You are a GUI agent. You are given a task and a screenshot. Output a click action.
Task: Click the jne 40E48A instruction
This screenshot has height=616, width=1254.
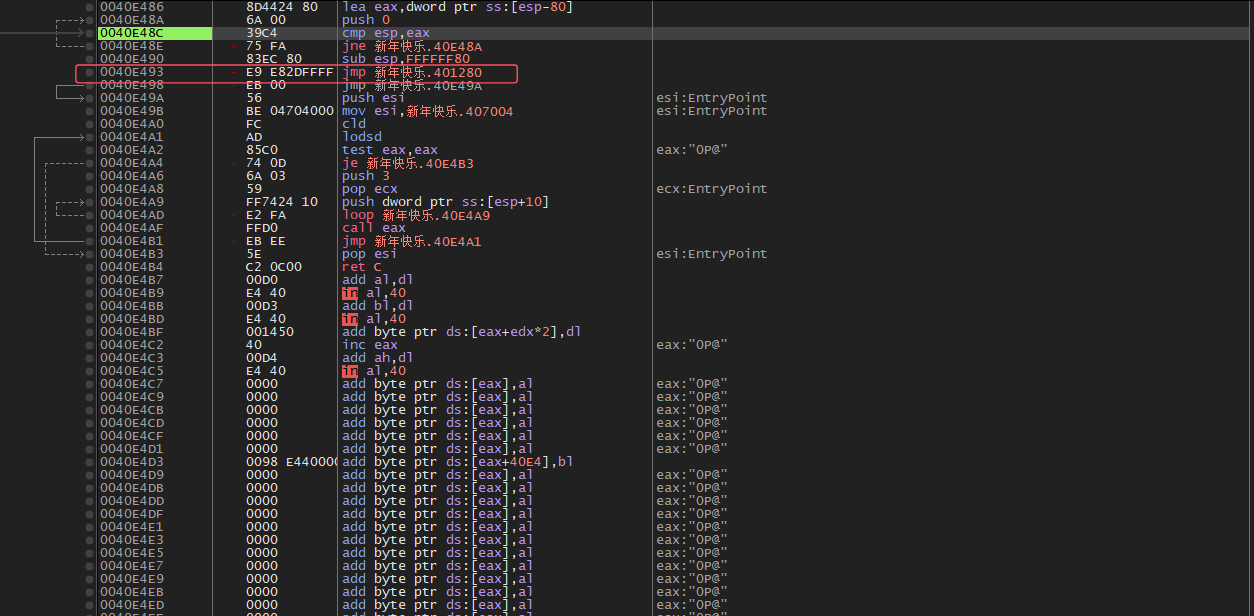(x=412, y=46)
